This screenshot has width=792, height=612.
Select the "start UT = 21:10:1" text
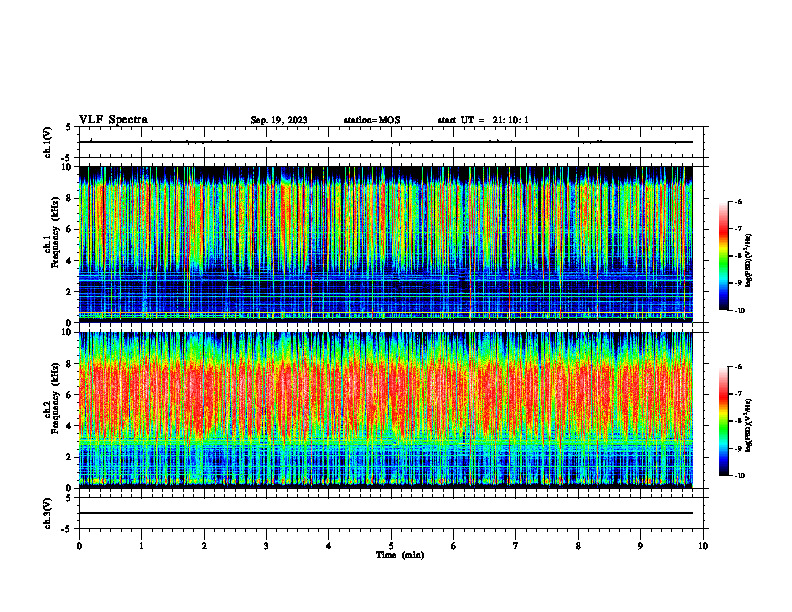483,120
